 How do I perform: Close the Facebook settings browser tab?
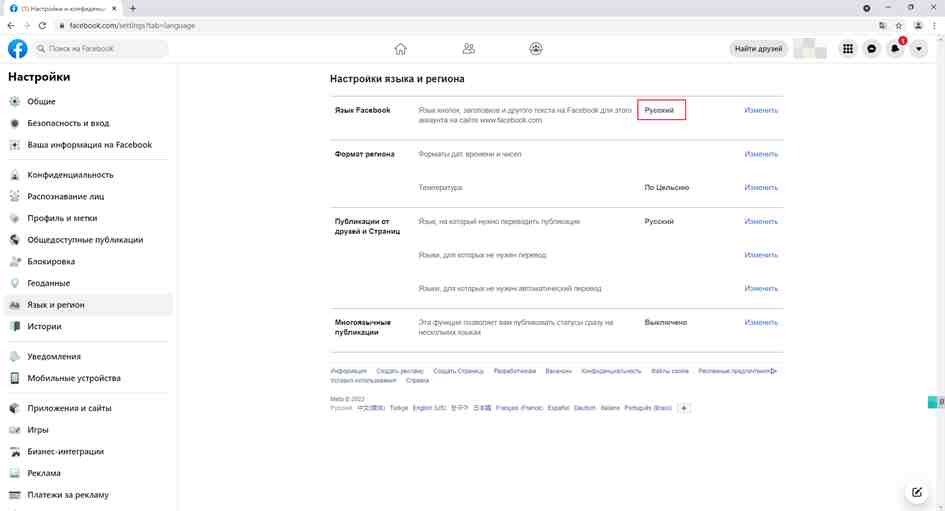coord(114,8)
